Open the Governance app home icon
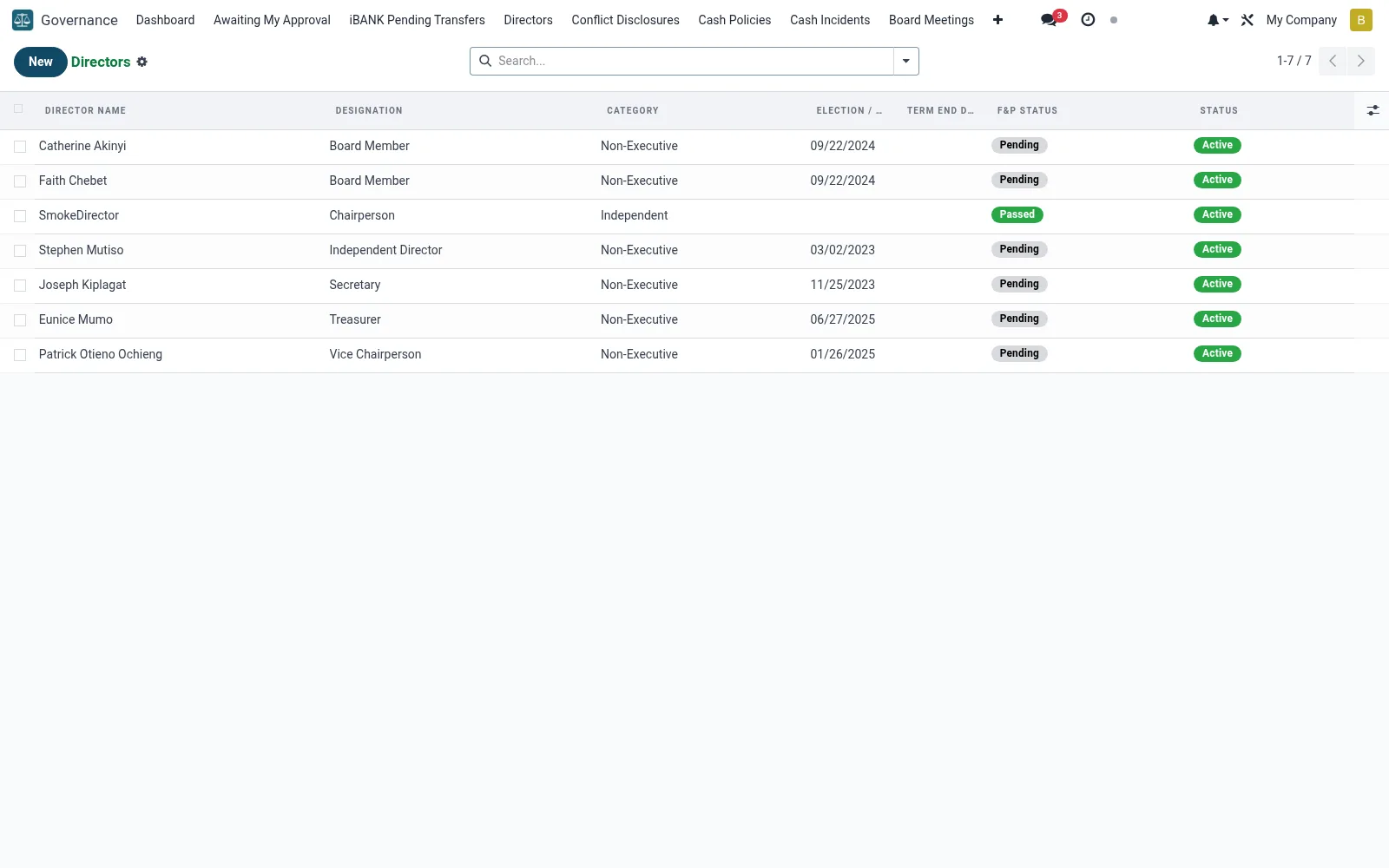The image size is (1389, 868). 23,20
